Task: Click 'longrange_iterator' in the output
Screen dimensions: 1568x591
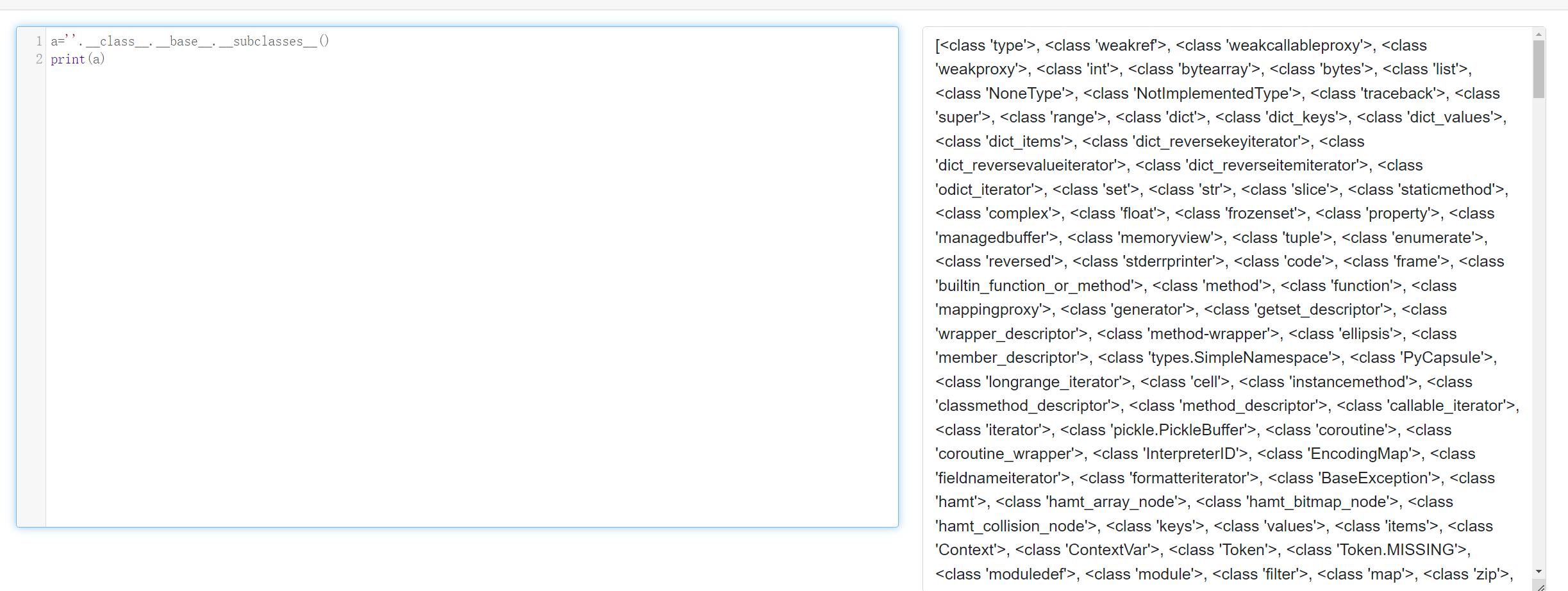Action: [1053, 382]
